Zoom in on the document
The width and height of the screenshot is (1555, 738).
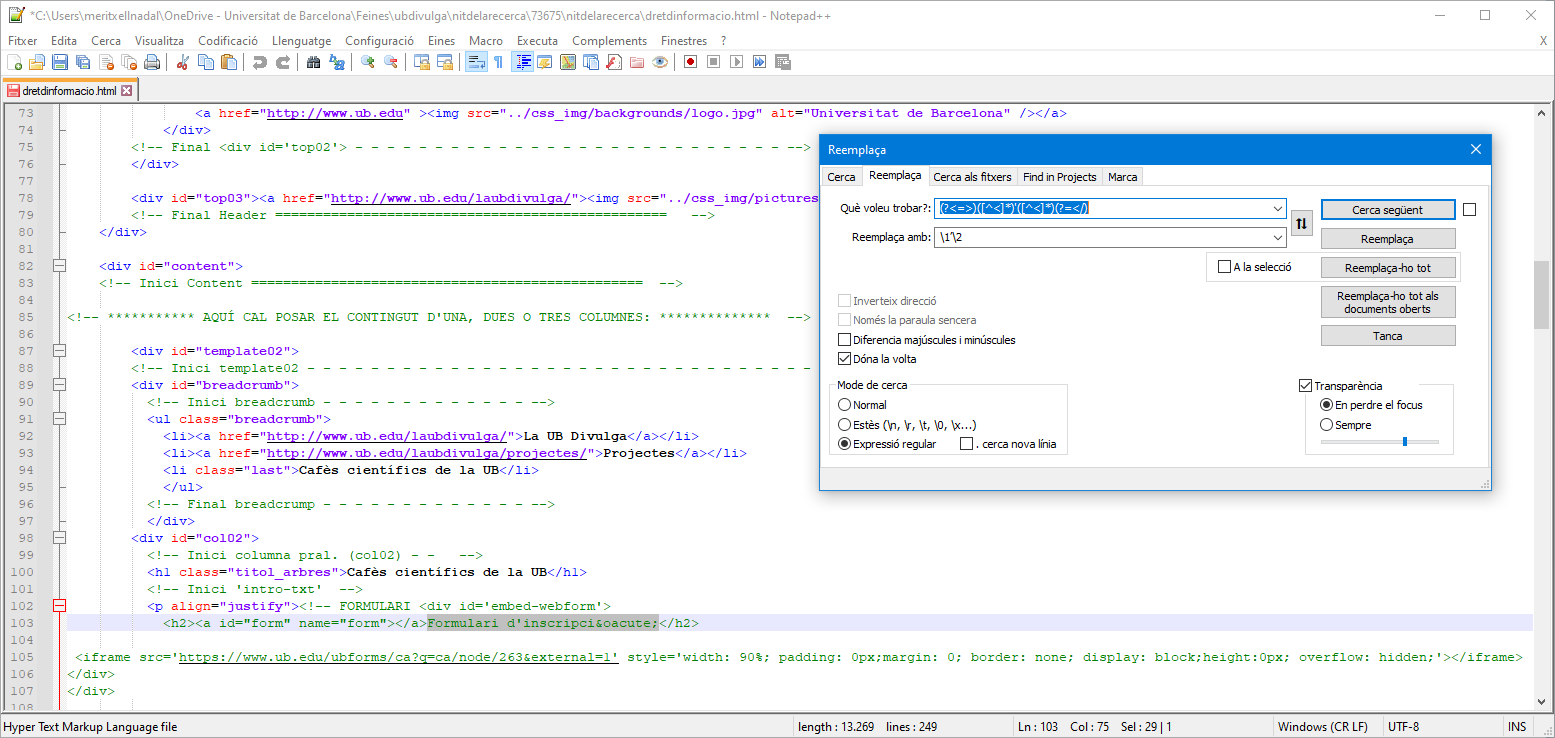368,61
